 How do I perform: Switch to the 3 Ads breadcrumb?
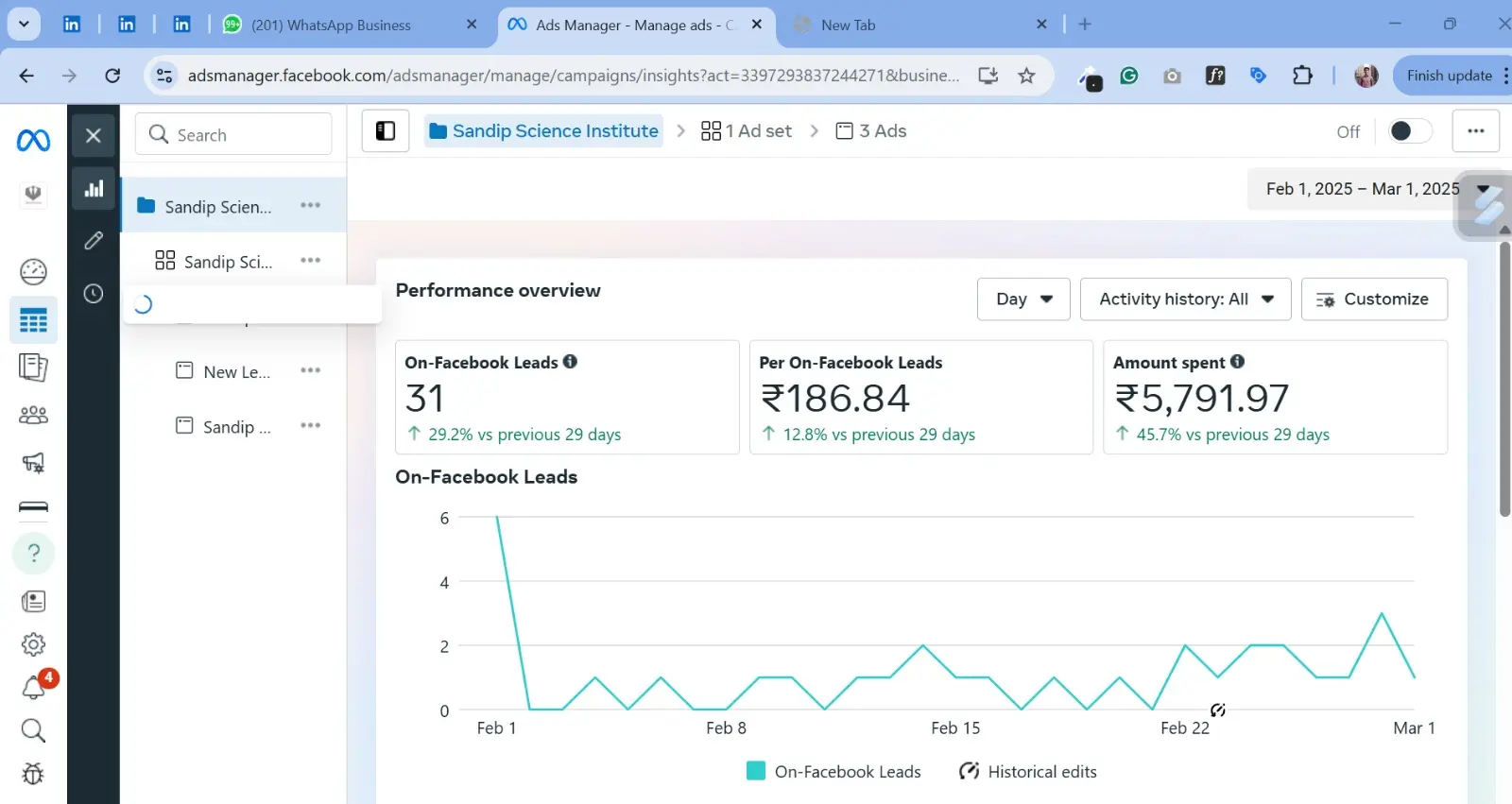click(x=871, y=131)
